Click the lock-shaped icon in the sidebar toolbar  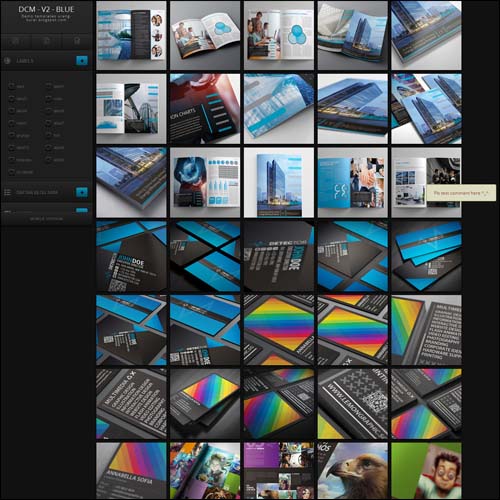(x=77, y=41)
